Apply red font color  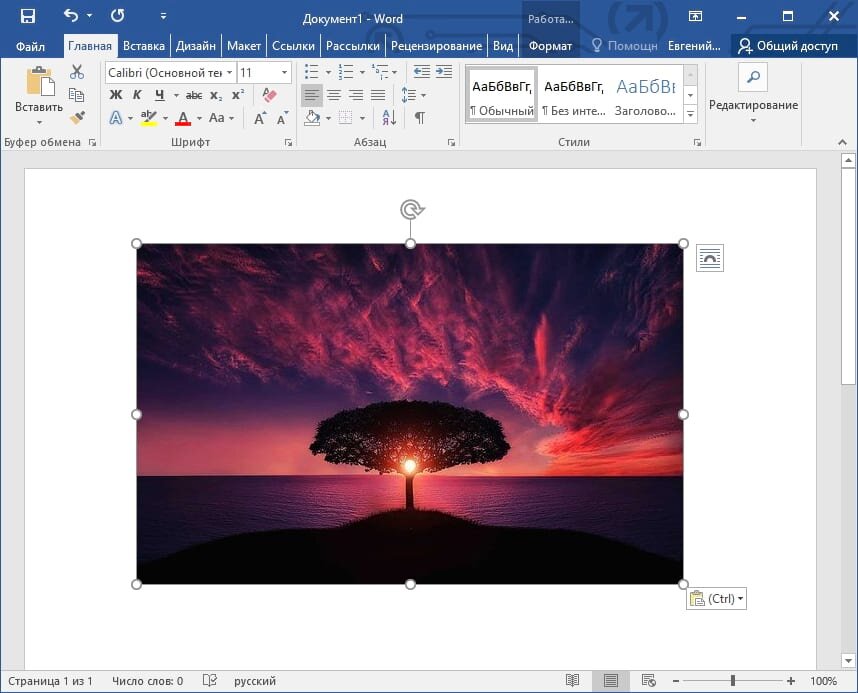pos(183,118)
